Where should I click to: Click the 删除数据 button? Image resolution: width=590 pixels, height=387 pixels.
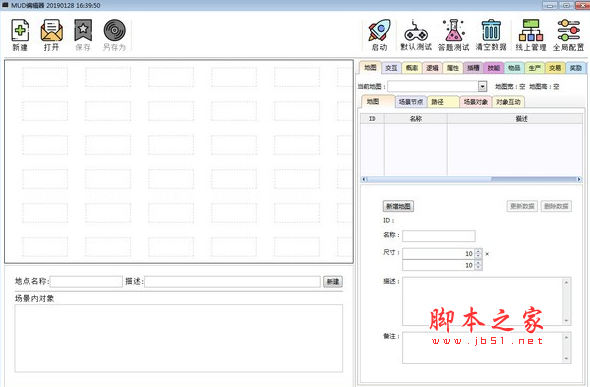(556, 206)
